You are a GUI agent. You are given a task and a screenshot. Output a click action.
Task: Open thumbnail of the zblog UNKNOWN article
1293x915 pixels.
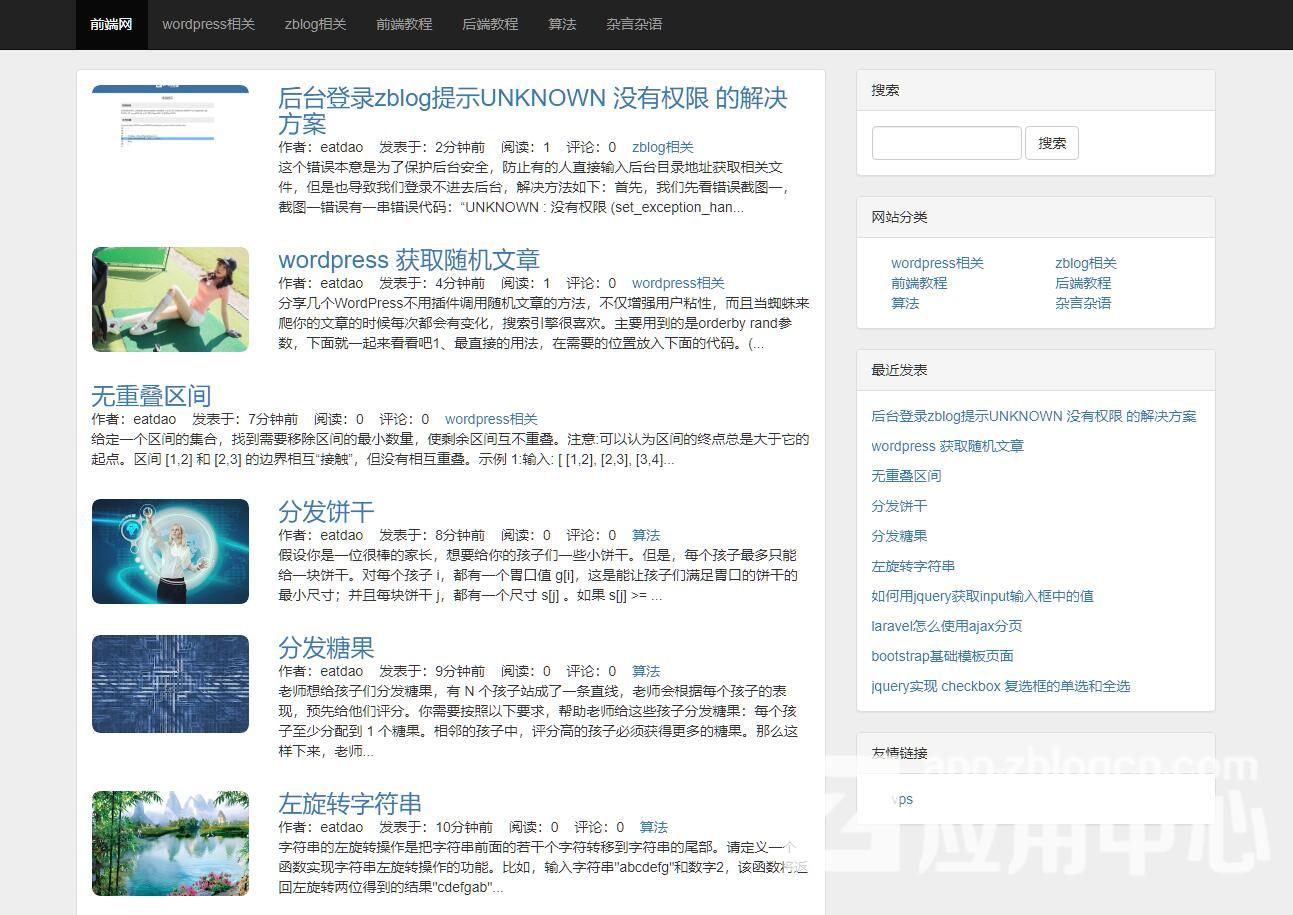point(170,118)
